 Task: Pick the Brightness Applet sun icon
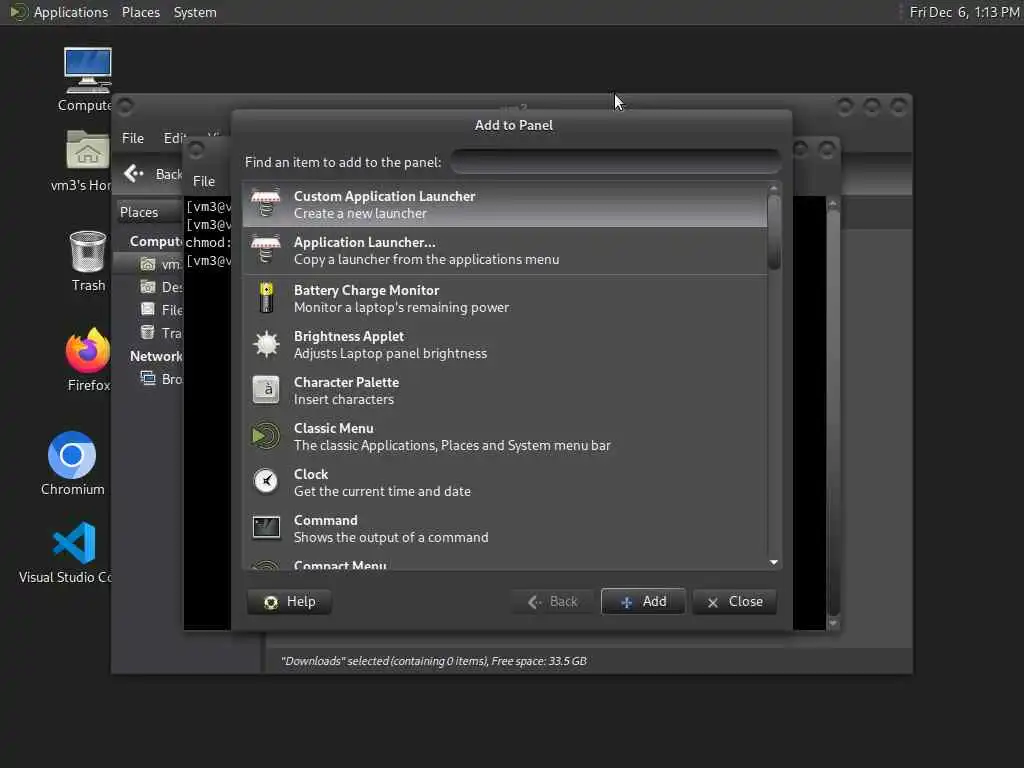pyautogui.click(x=266, y=344)
